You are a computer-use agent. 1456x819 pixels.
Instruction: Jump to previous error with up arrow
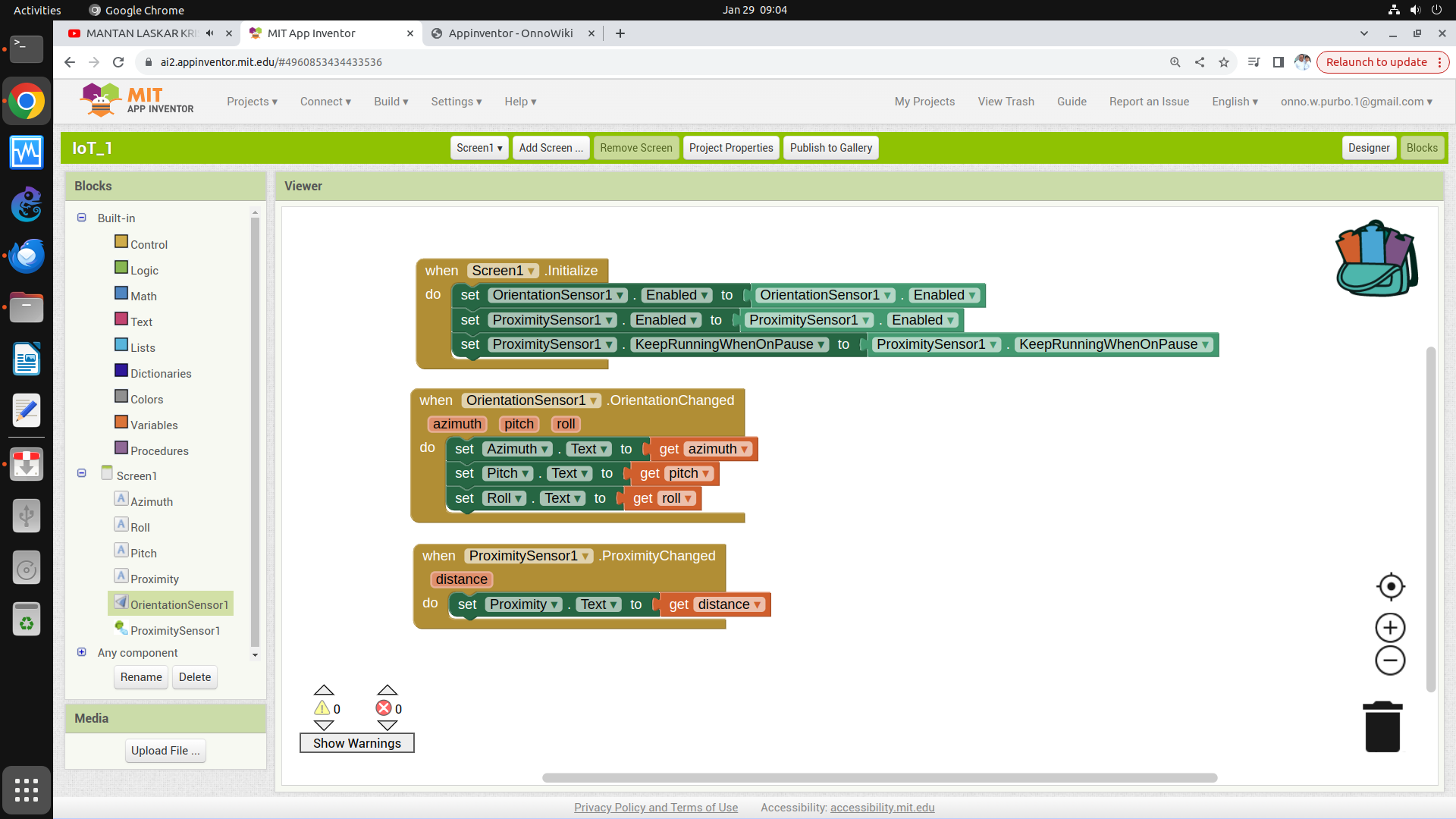tap(388, 690)
